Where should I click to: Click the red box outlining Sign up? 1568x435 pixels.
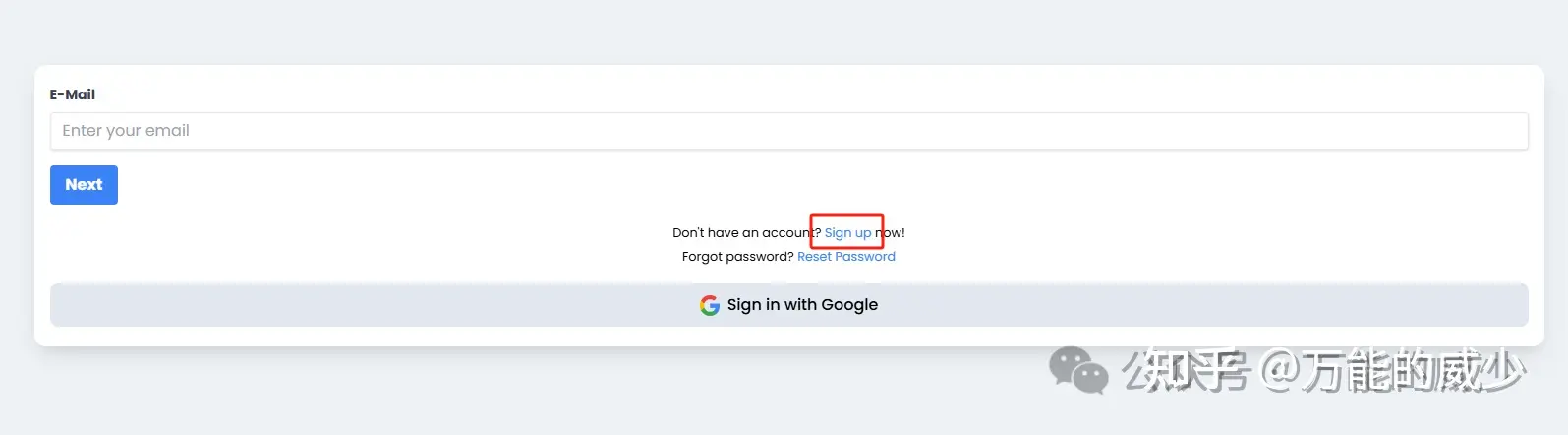coord(846,216)
